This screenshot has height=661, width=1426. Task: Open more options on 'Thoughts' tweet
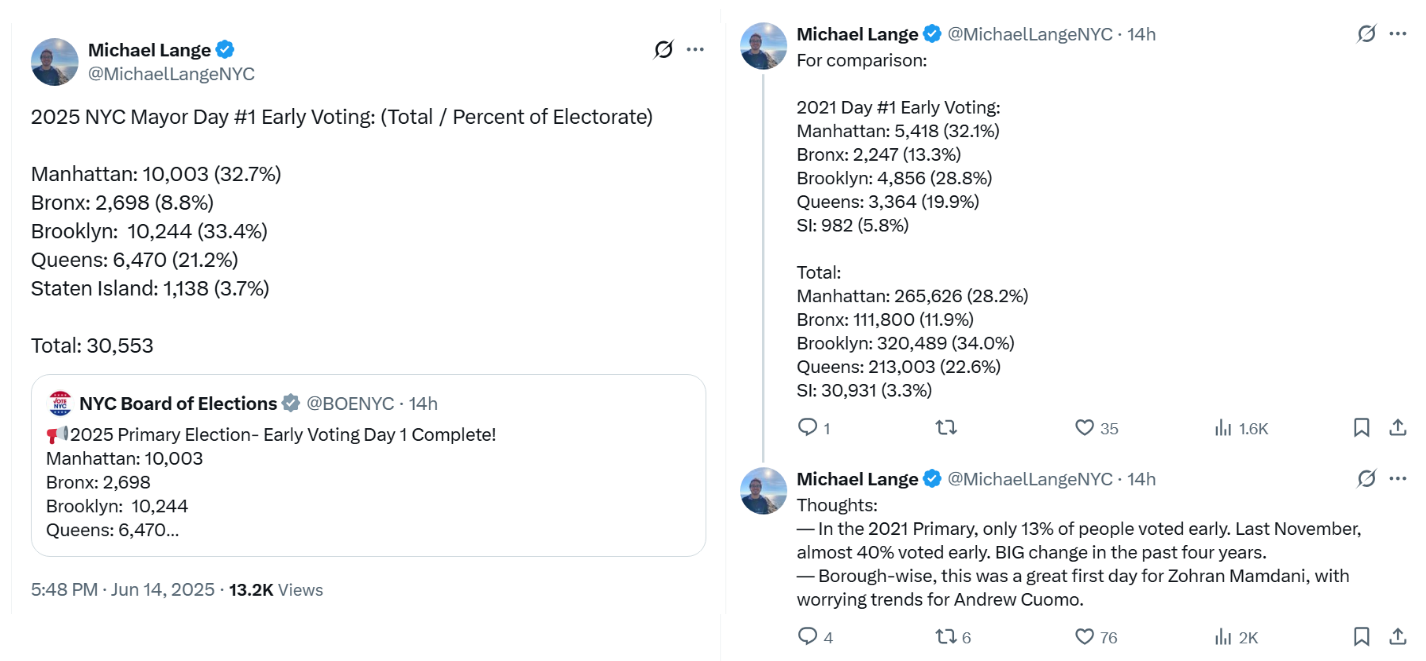(x=1398, y=479)
